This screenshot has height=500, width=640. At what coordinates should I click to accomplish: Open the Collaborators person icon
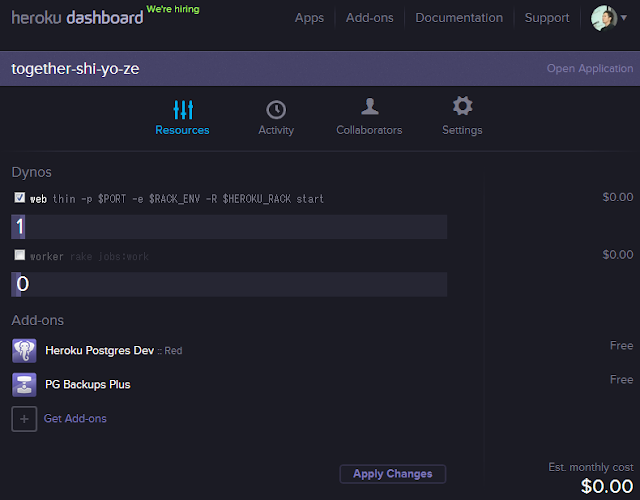click(369, 107)
